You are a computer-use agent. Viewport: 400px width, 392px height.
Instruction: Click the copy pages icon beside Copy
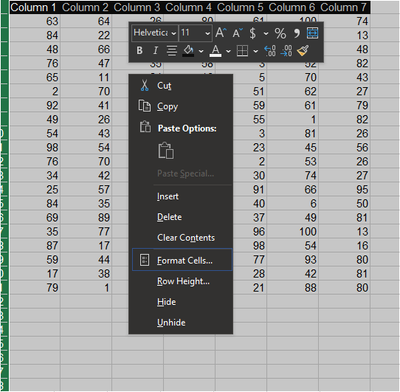[144, 106]
